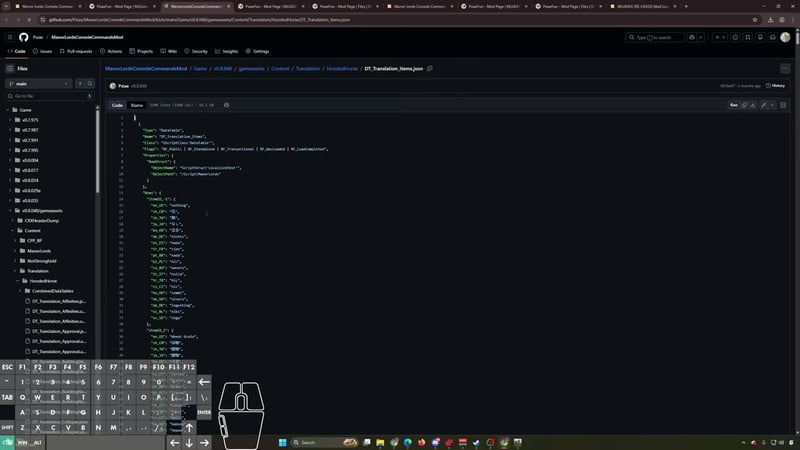Viewport: 800px width, 450px height.
Task: Open the GitHub global navigation hamburger menu
Action: (10, 37)
